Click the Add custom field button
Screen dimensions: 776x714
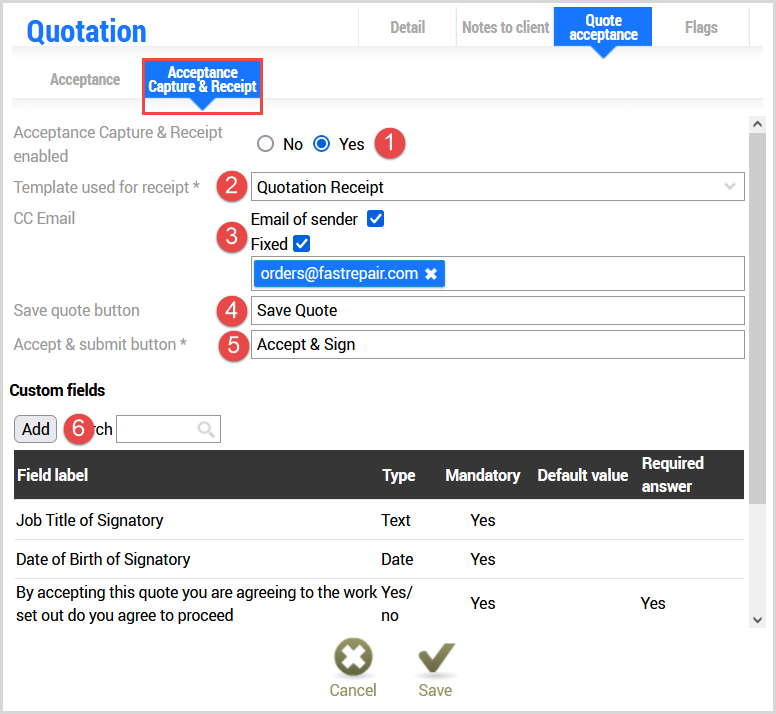click(x=36, y=429)
